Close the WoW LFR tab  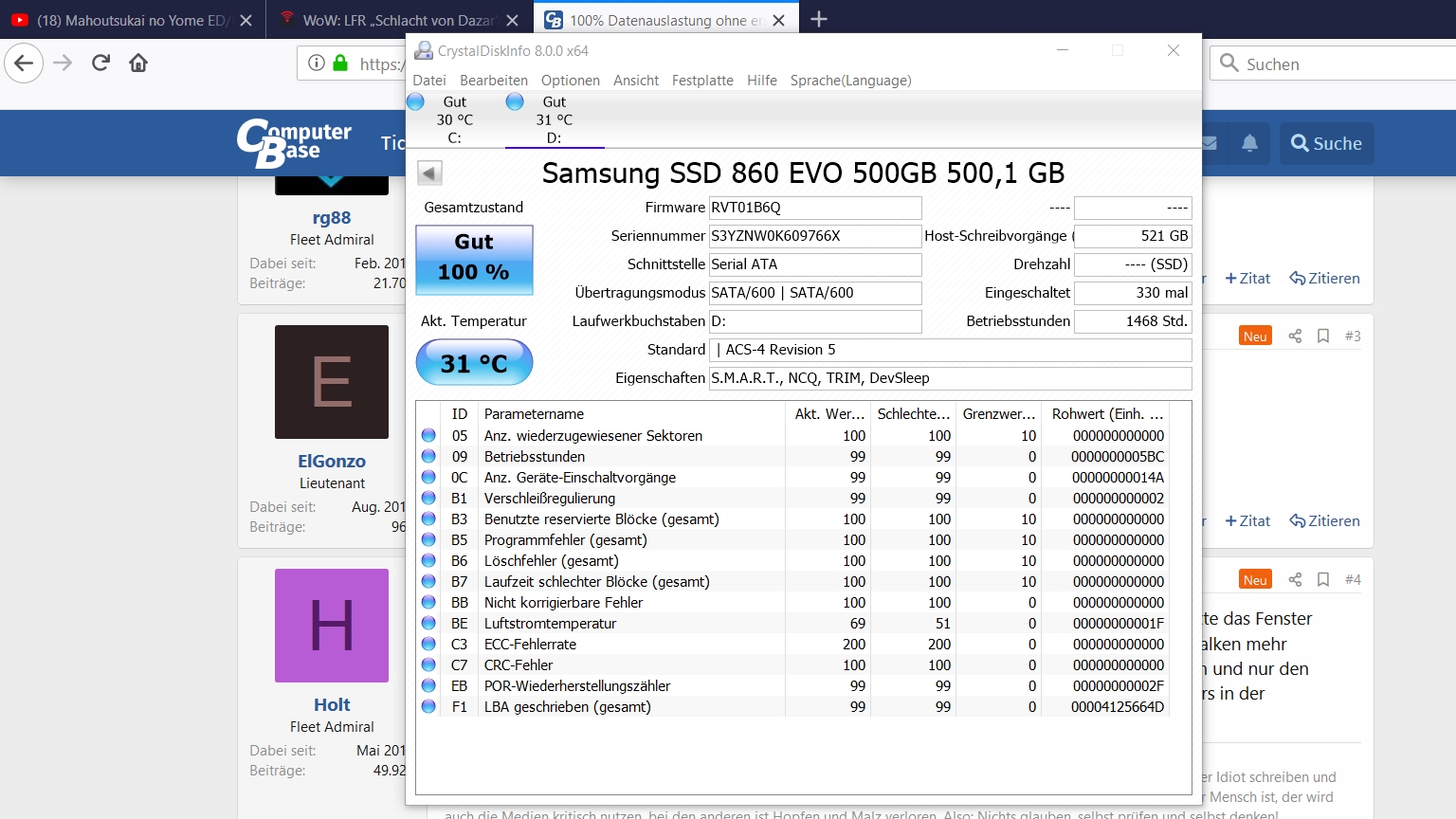512,20
